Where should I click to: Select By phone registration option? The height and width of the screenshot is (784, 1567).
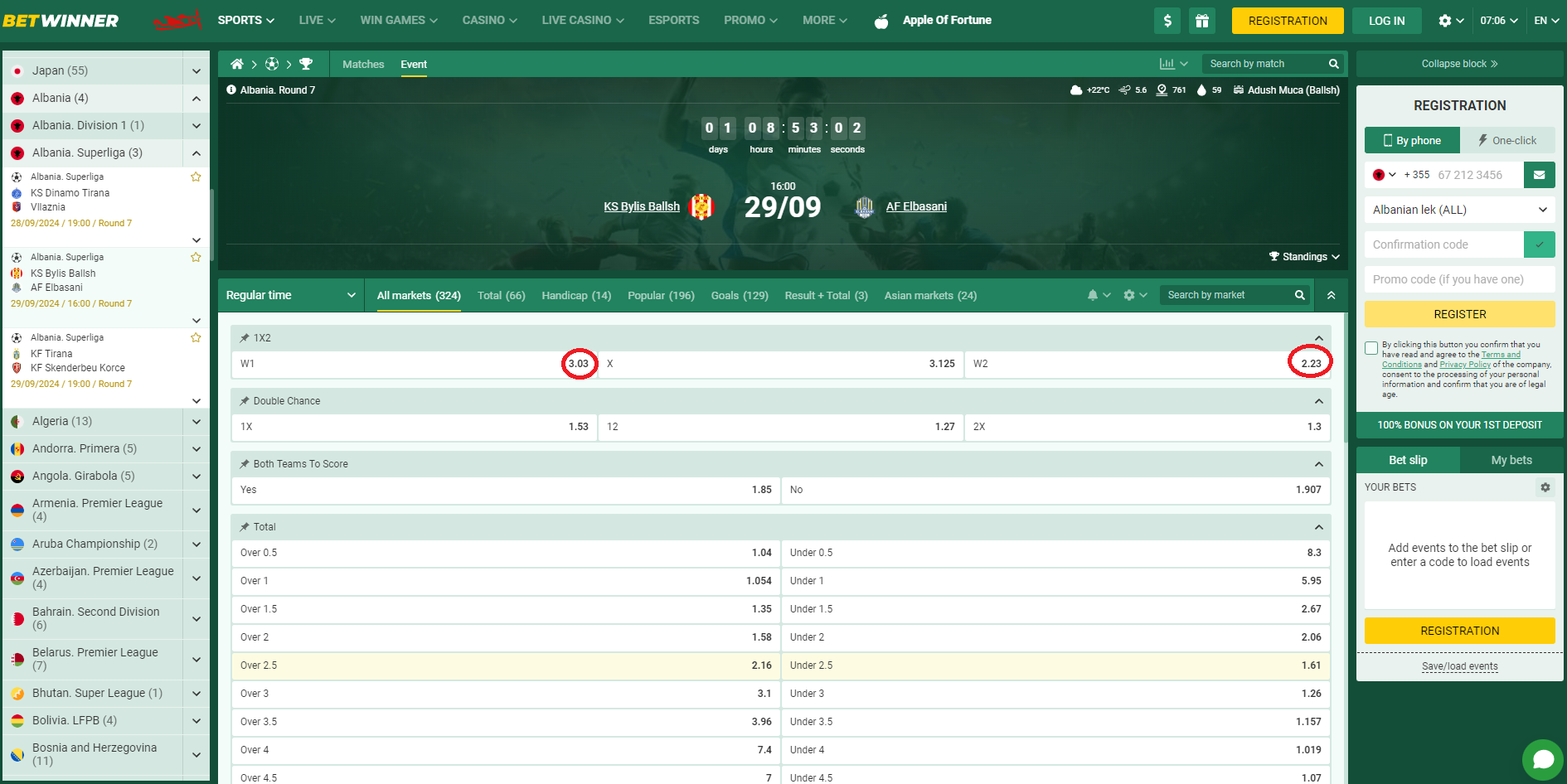tap(1413, 141)
